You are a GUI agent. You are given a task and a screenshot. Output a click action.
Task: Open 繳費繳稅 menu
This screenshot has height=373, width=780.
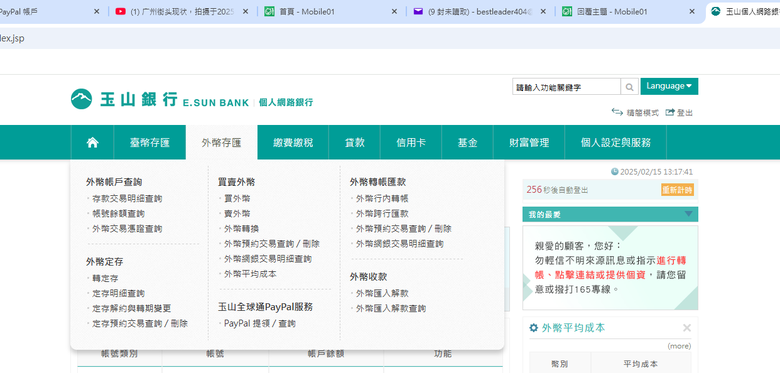pyautogui.click(x=293, y=143)
